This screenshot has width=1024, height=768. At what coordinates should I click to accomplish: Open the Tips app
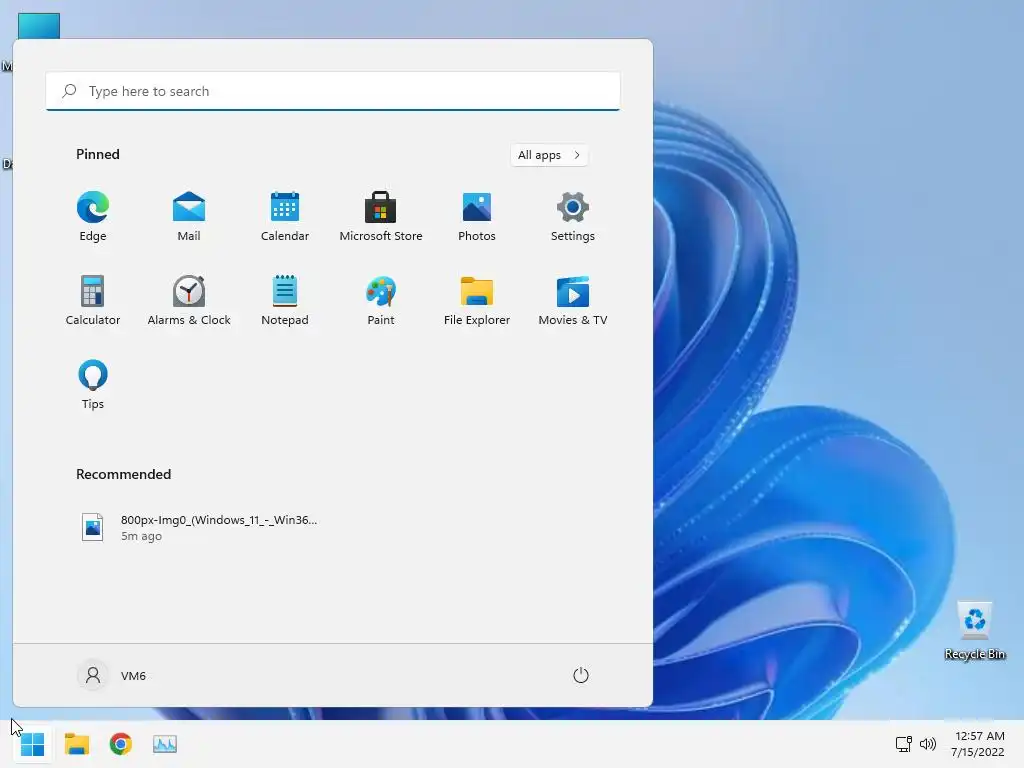coord(93,385)
